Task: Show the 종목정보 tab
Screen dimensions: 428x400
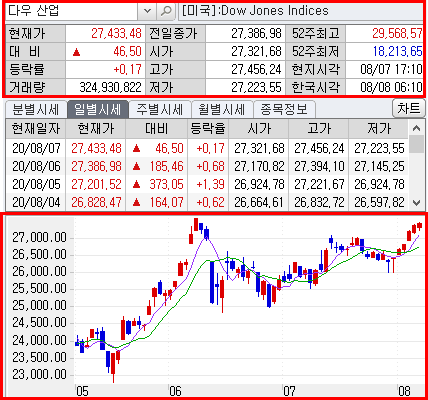Action: (284, 109)
